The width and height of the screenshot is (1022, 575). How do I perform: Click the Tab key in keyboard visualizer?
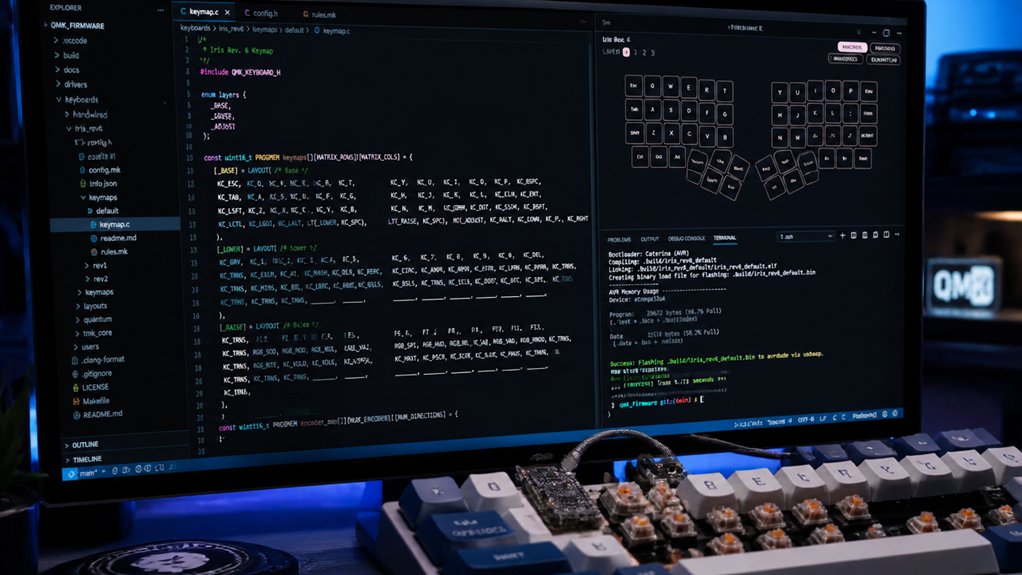(x=634, y=109)
